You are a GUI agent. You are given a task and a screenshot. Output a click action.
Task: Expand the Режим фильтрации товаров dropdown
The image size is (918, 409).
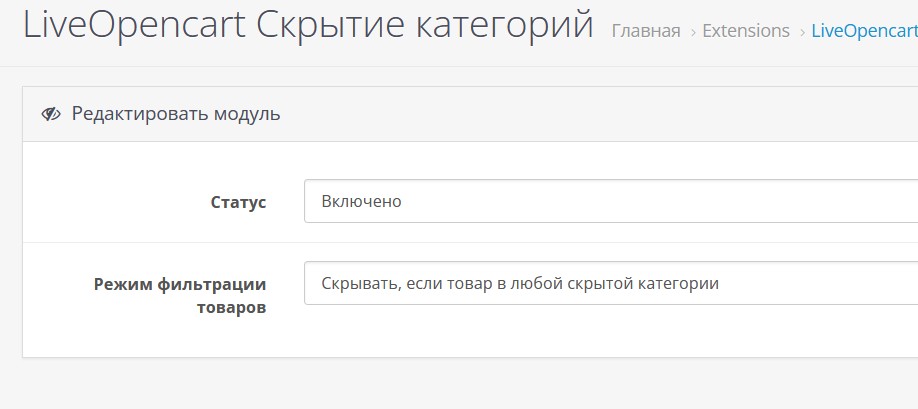click(611, 283)
